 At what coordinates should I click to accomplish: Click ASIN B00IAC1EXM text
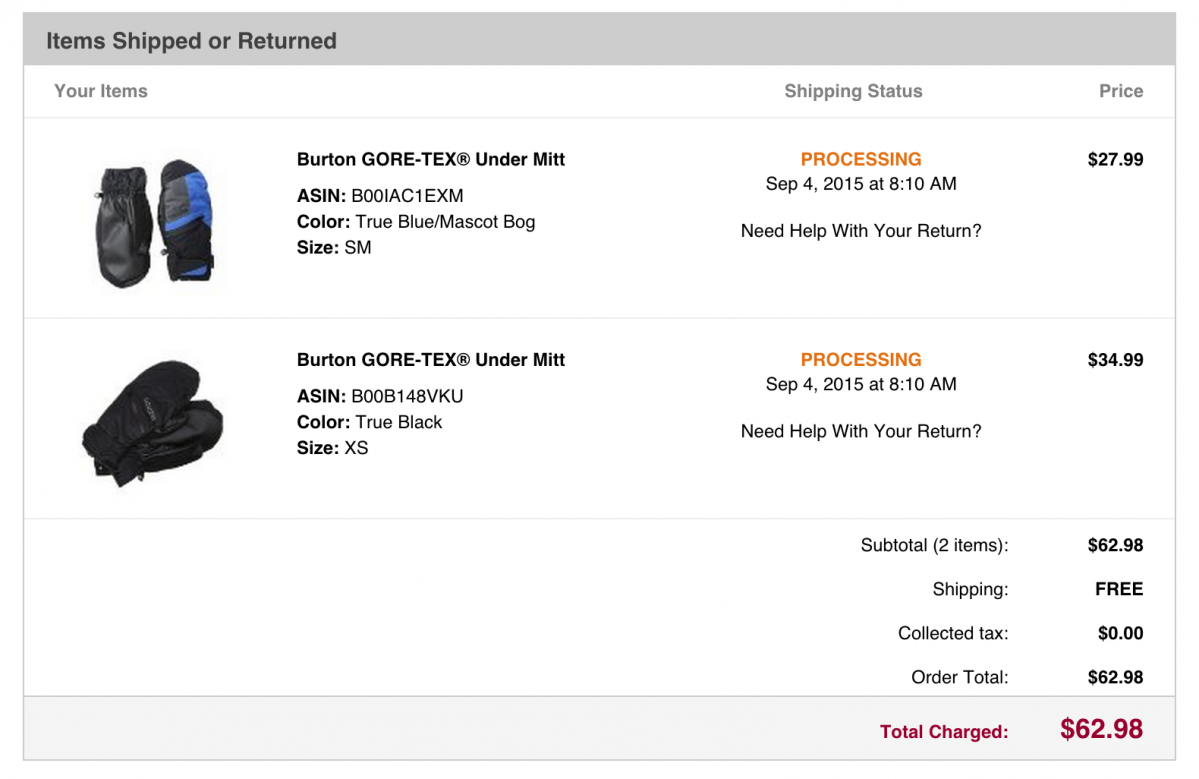tap(380, 196)
